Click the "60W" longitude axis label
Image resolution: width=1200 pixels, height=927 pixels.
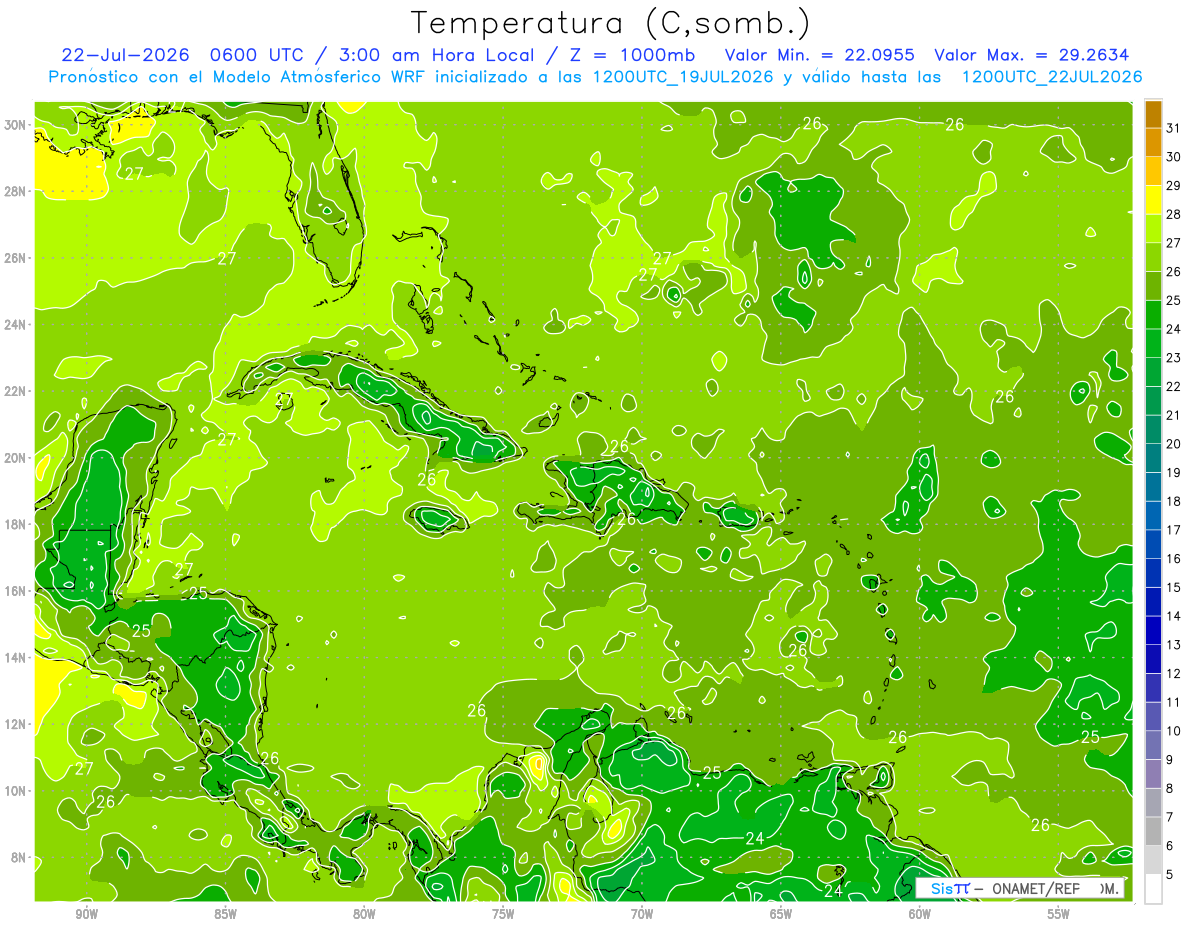tap(920, 915)
